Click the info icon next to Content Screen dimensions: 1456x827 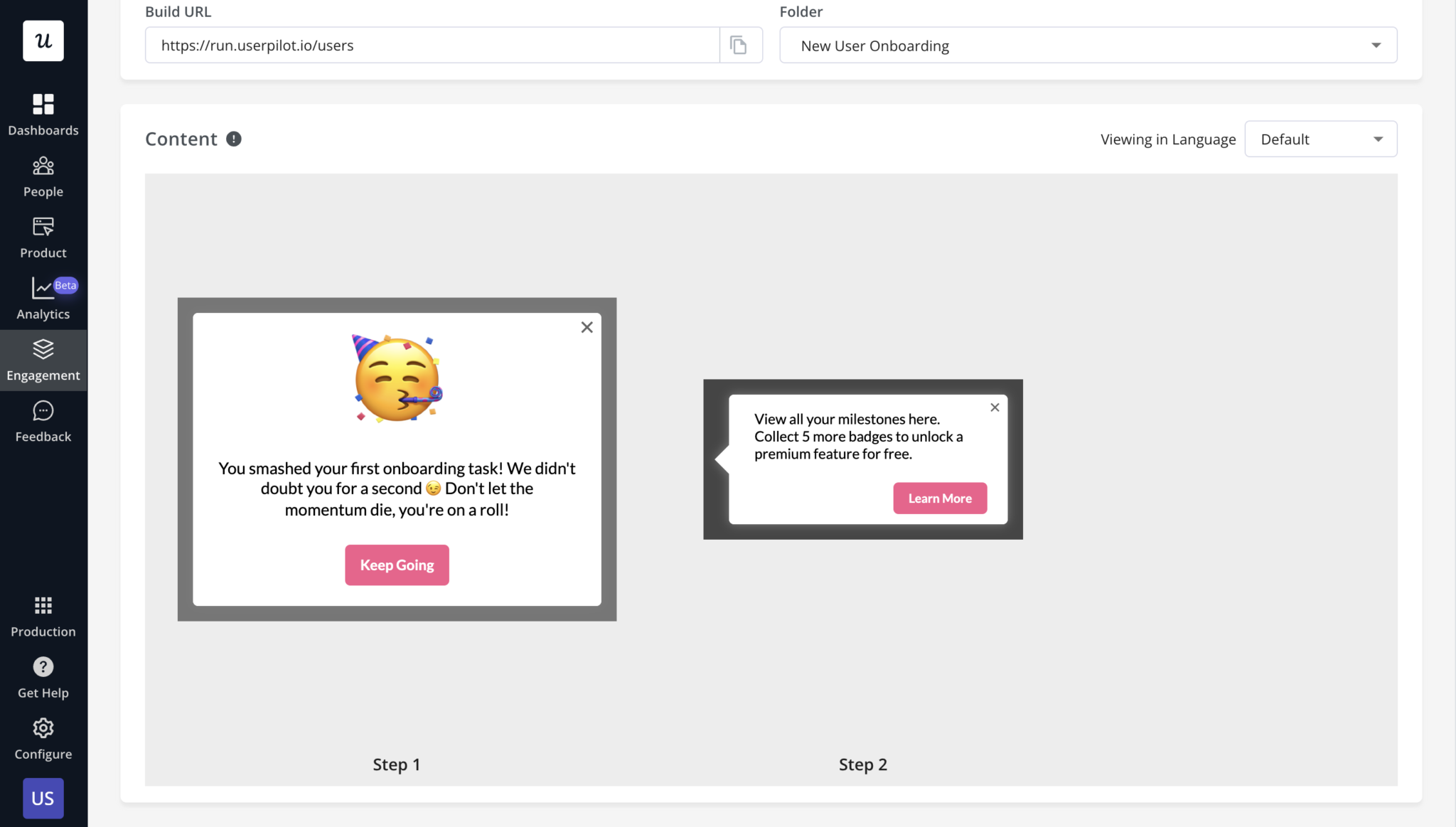[x=235, y=139]
